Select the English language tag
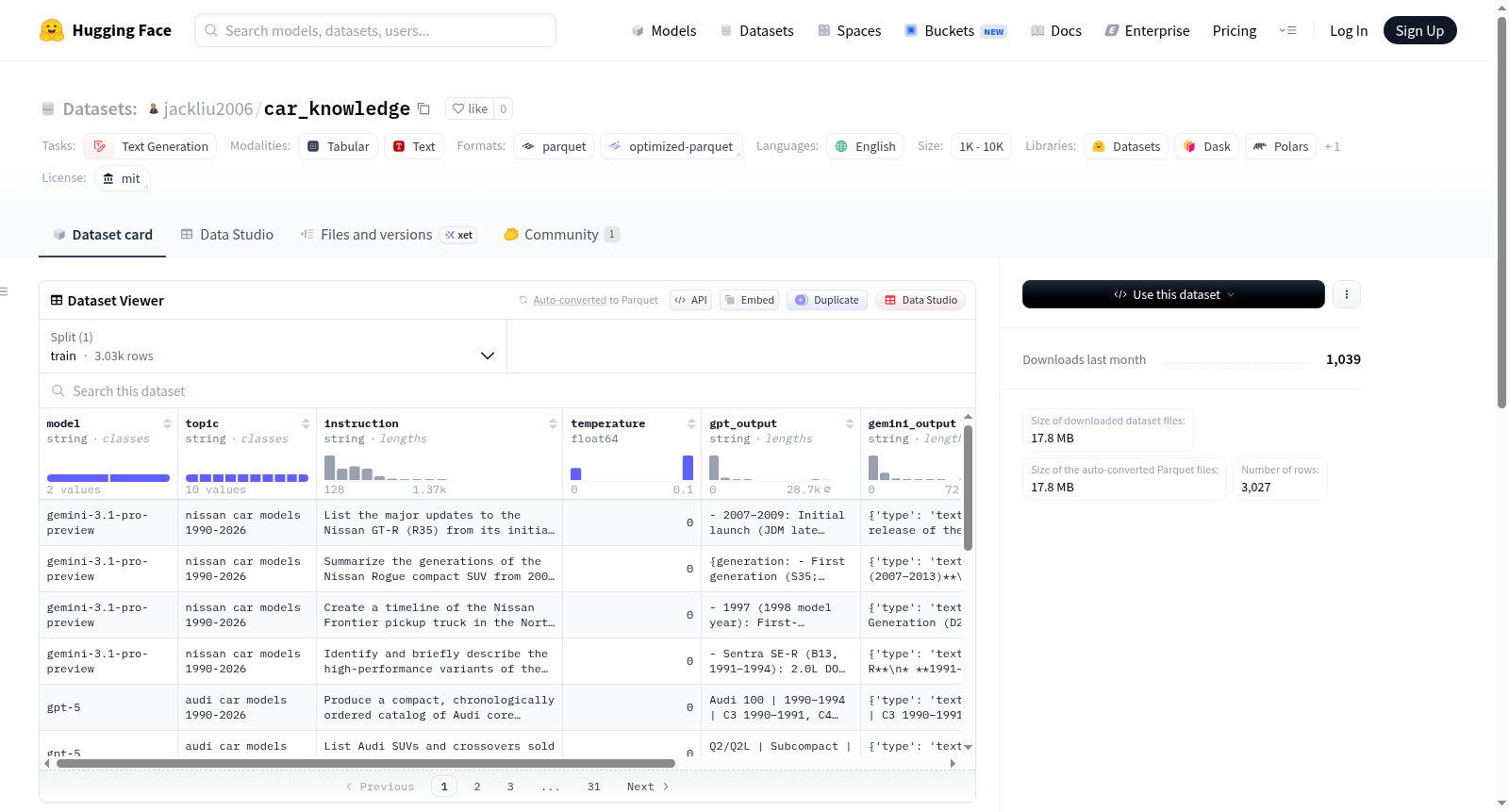This screenshot has height=812, width=1509. click(865, 146)
